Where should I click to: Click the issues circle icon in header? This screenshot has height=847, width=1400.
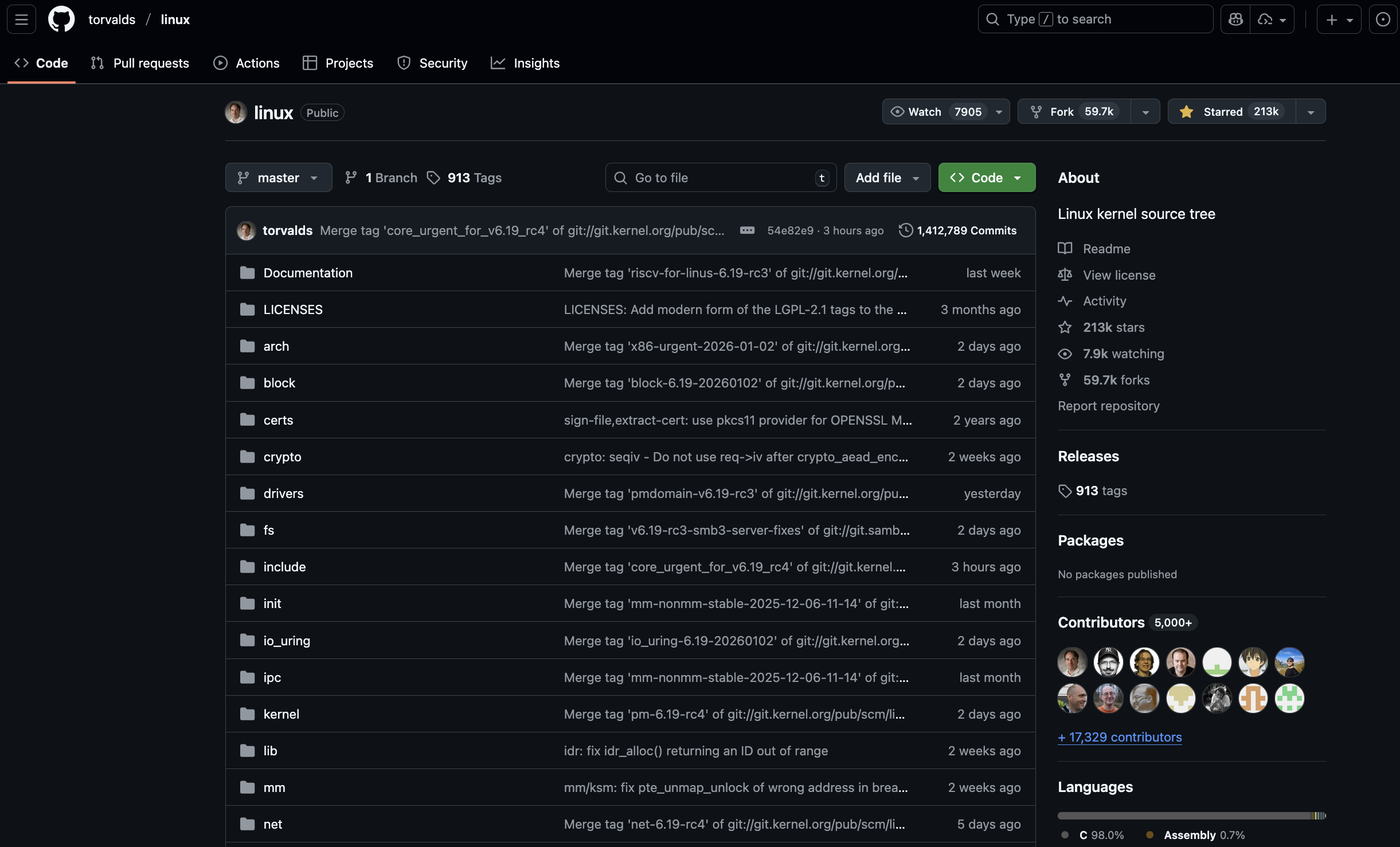point(1383,19)
